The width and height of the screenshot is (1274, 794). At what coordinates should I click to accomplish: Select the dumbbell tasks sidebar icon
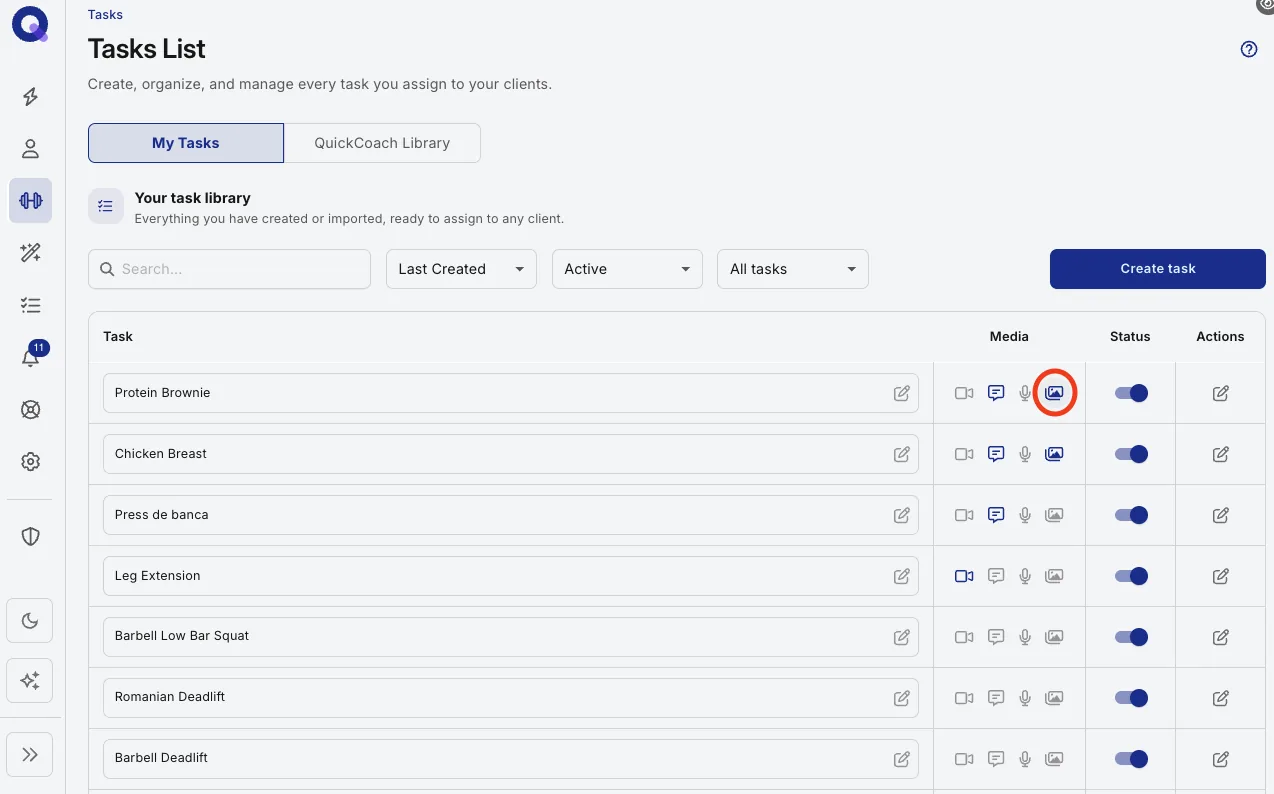coord(30,201)
